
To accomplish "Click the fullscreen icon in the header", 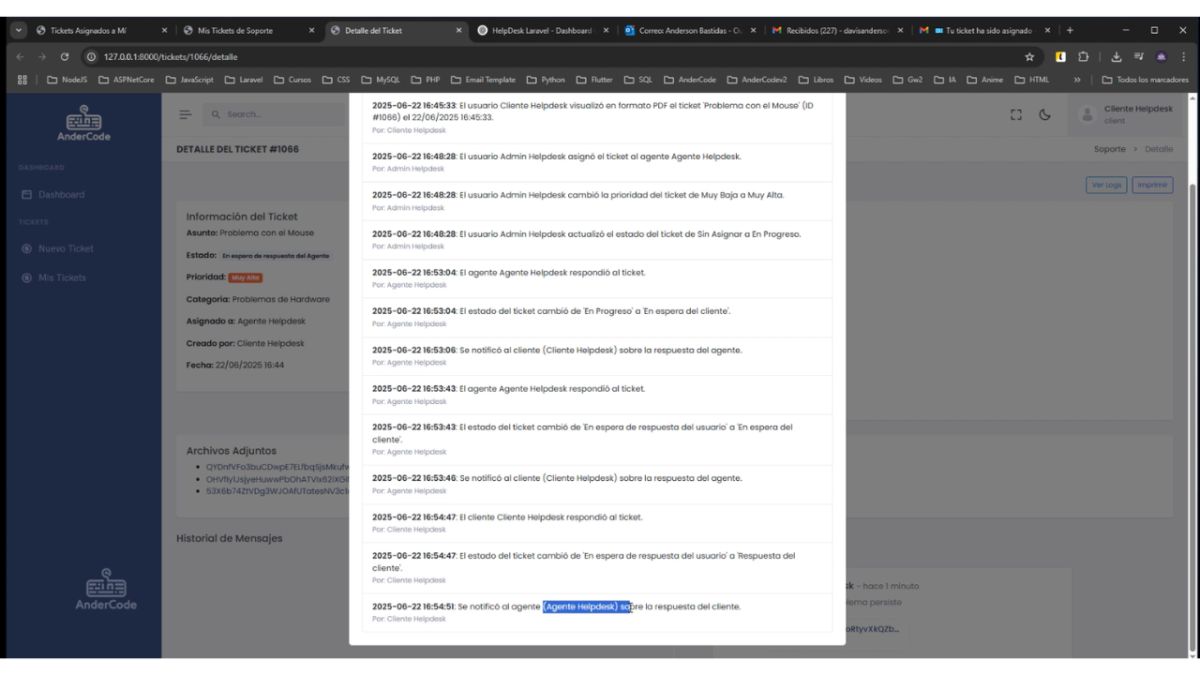I will 1016,115.
